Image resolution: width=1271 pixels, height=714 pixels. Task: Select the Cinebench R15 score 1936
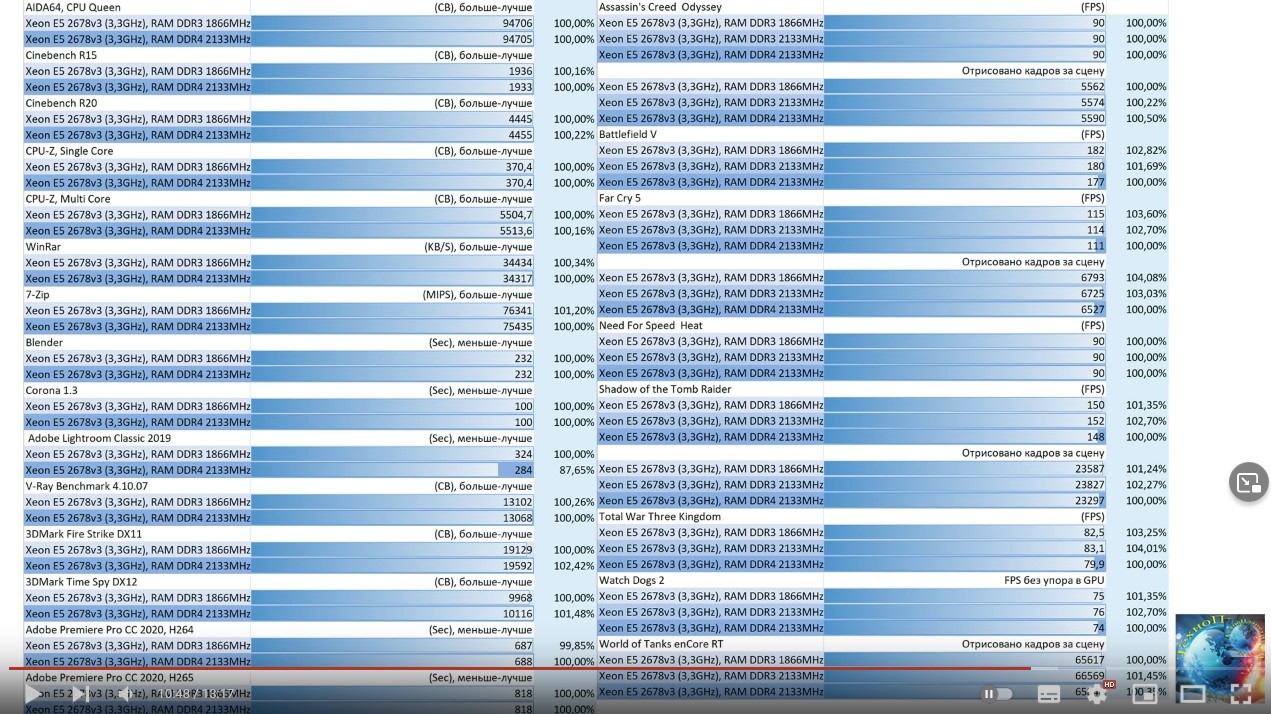tap(520, 71)
